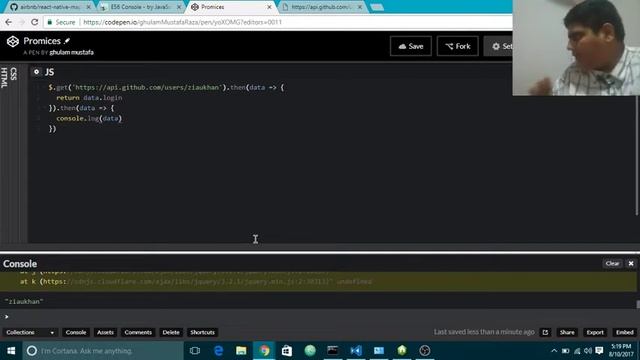Open the command prompt taskbar icon
This screenshot has height=360, width=640.
point(333,351)
